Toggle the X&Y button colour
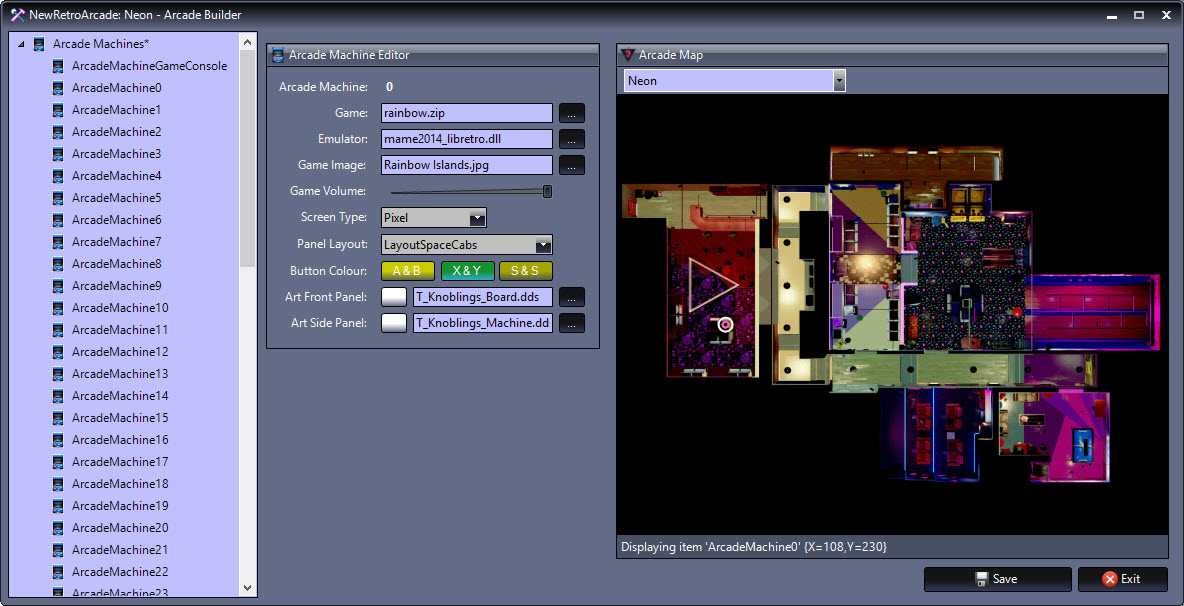The height and width of the screenshot is (606, 1184). 467,271
